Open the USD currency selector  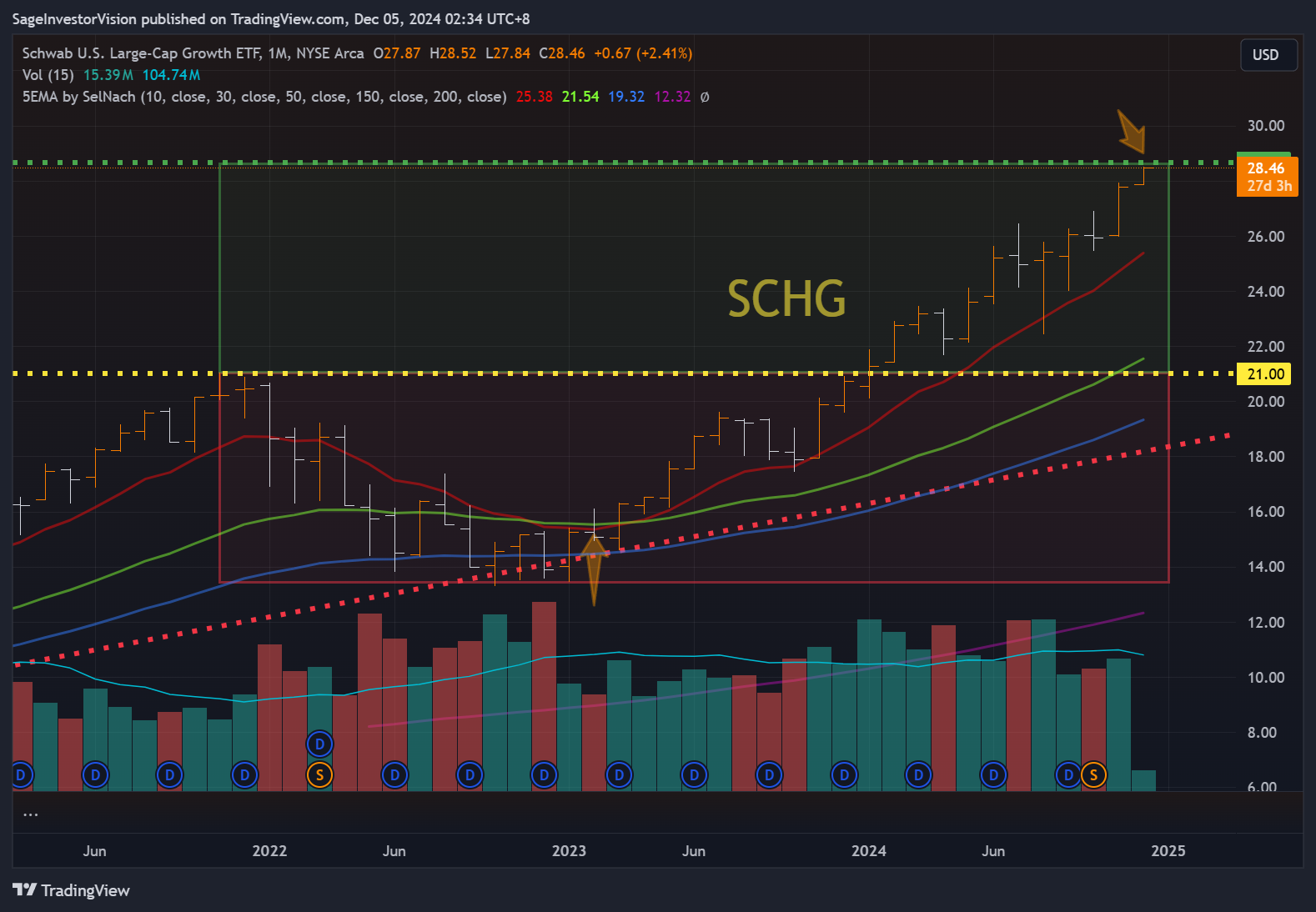[x=1268, y=55]
